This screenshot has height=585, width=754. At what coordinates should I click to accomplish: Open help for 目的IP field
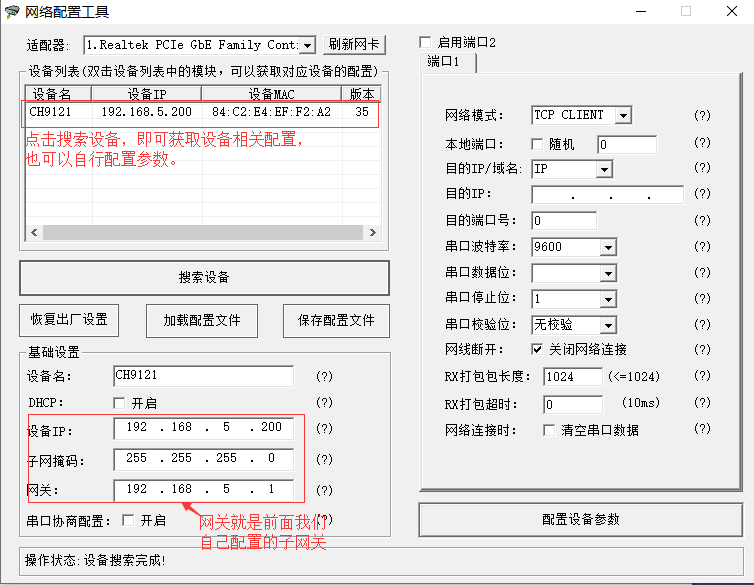(x=702, y=193)
